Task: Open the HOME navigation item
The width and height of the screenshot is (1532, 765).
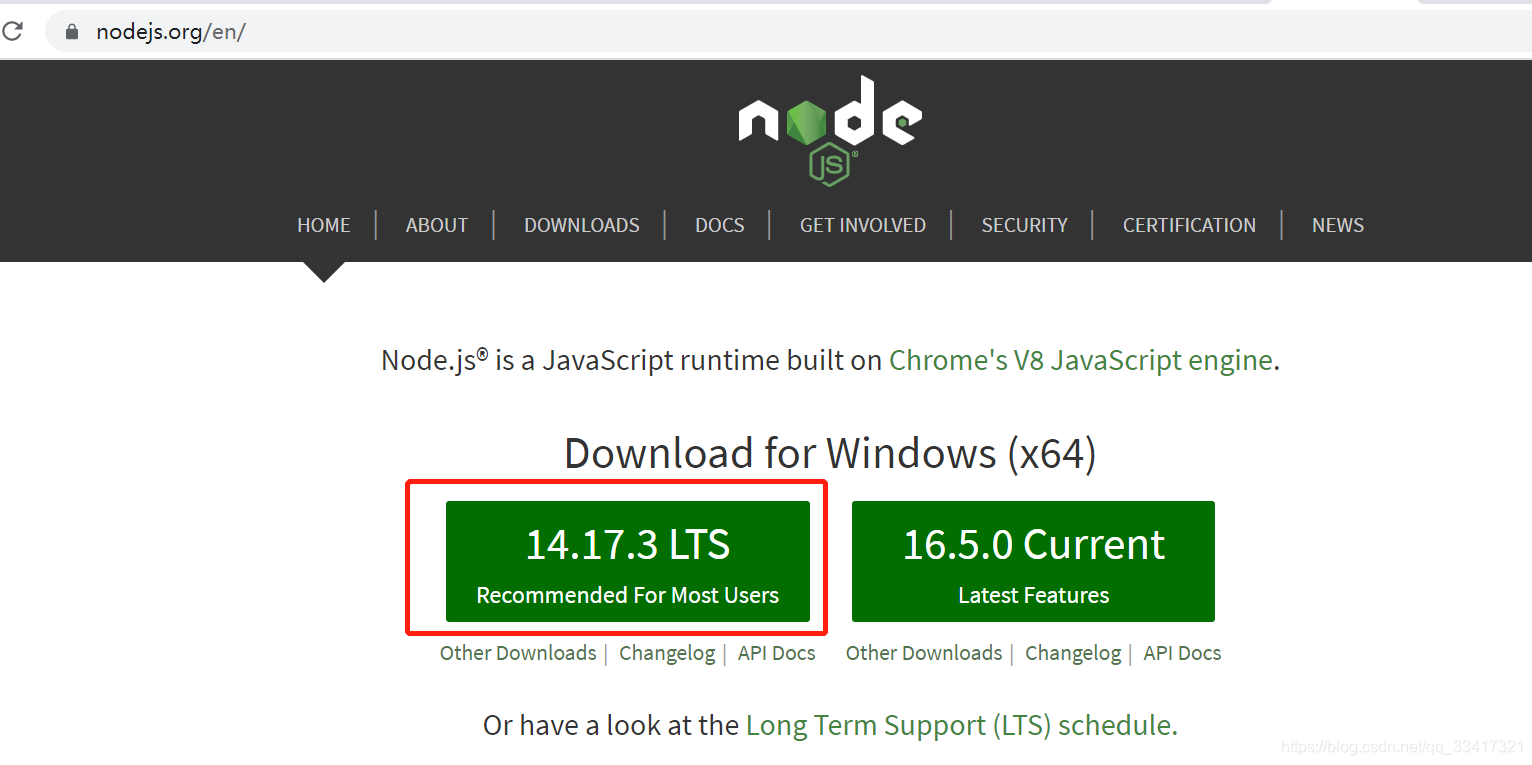Action: coord(324,225)
